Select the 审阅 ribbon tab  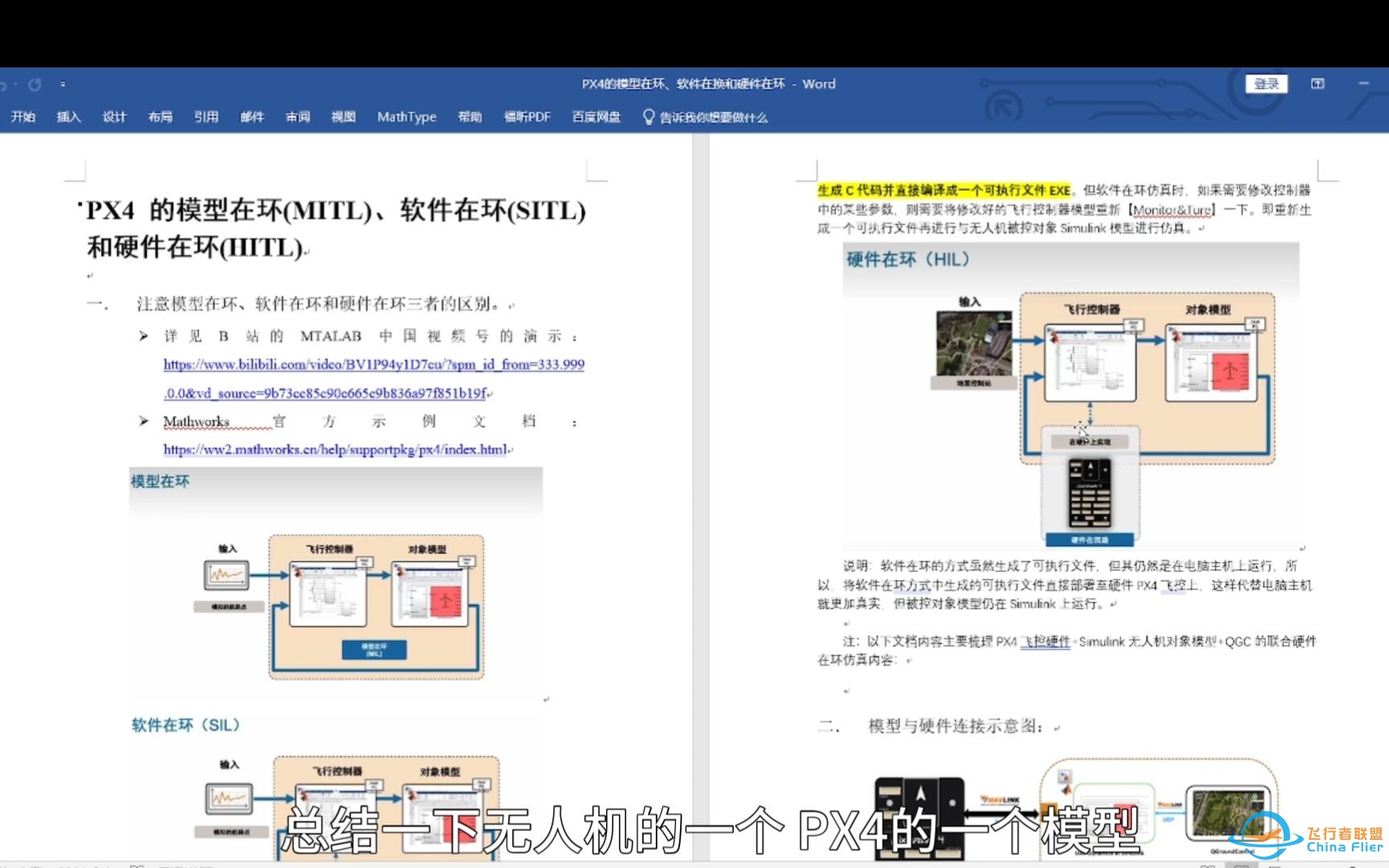click(298, 117)
